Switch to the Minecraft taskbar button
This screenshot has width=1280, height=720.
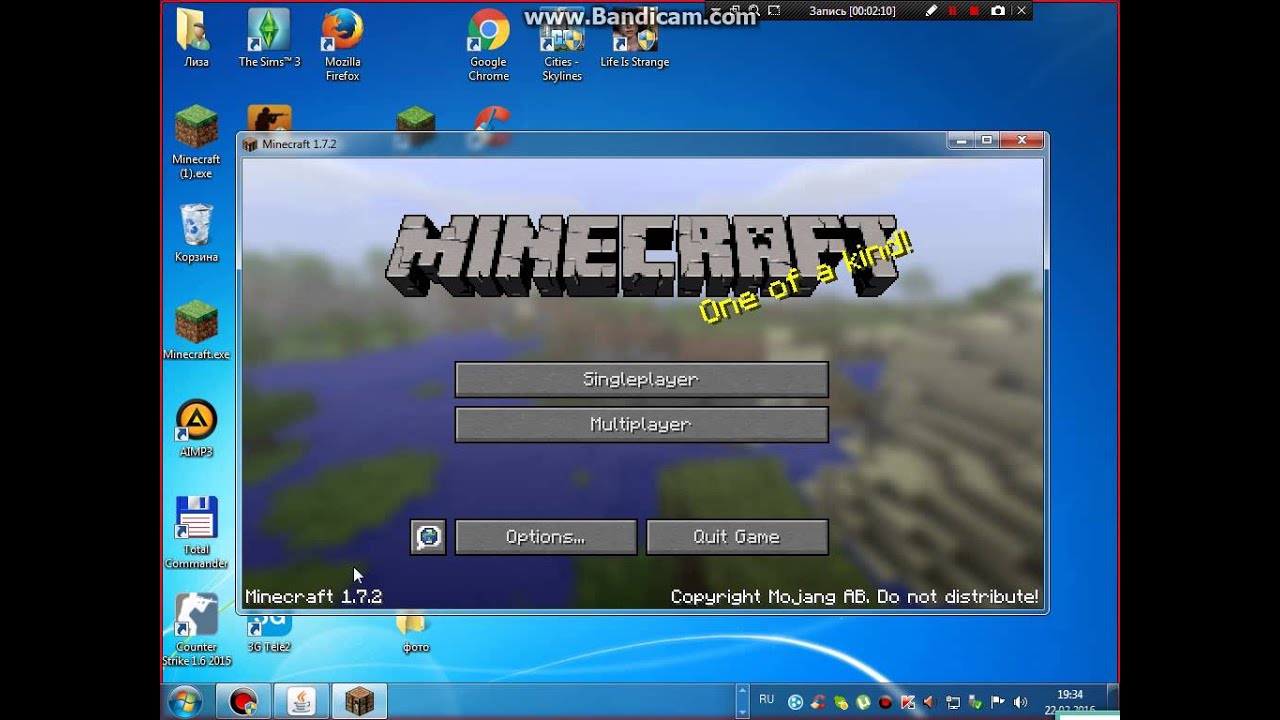359,702
